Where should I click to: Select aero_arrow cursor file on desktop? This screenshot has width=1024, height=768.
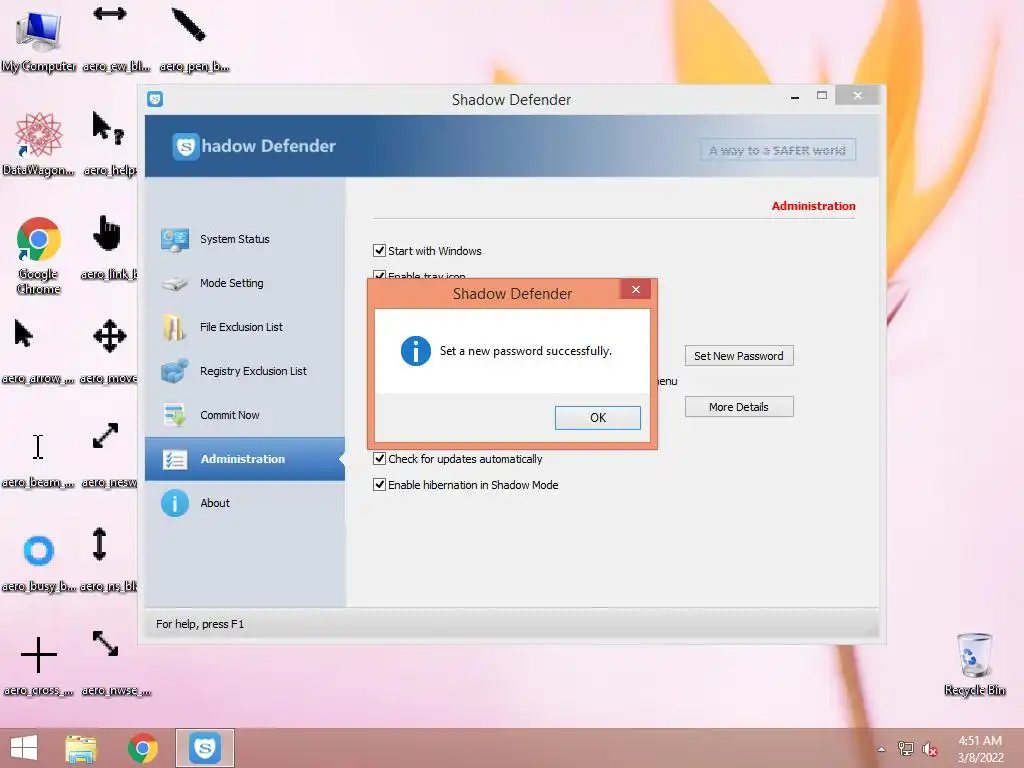click(37, 351)
